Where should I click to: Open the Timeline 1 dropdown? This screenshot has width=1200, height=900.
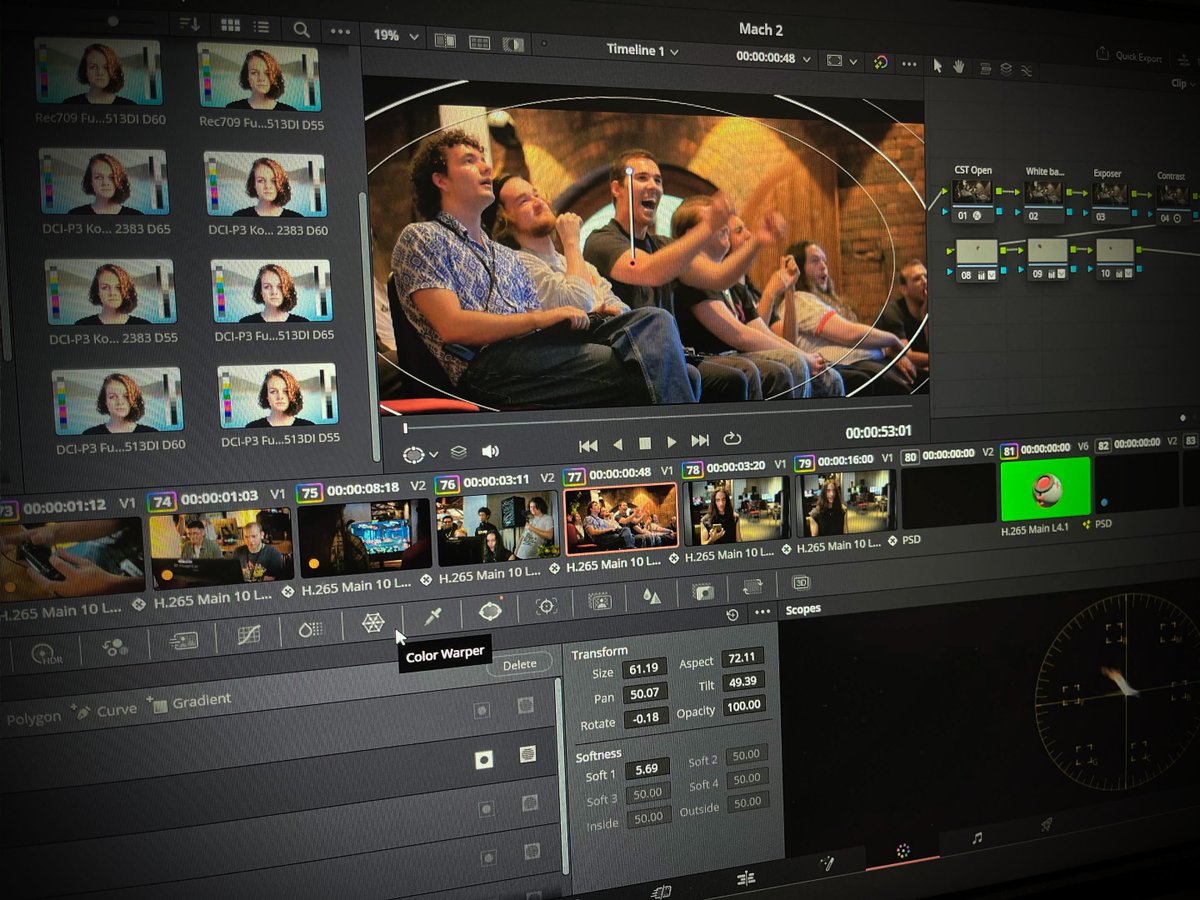pyautogui.click(x=642, y=50)
